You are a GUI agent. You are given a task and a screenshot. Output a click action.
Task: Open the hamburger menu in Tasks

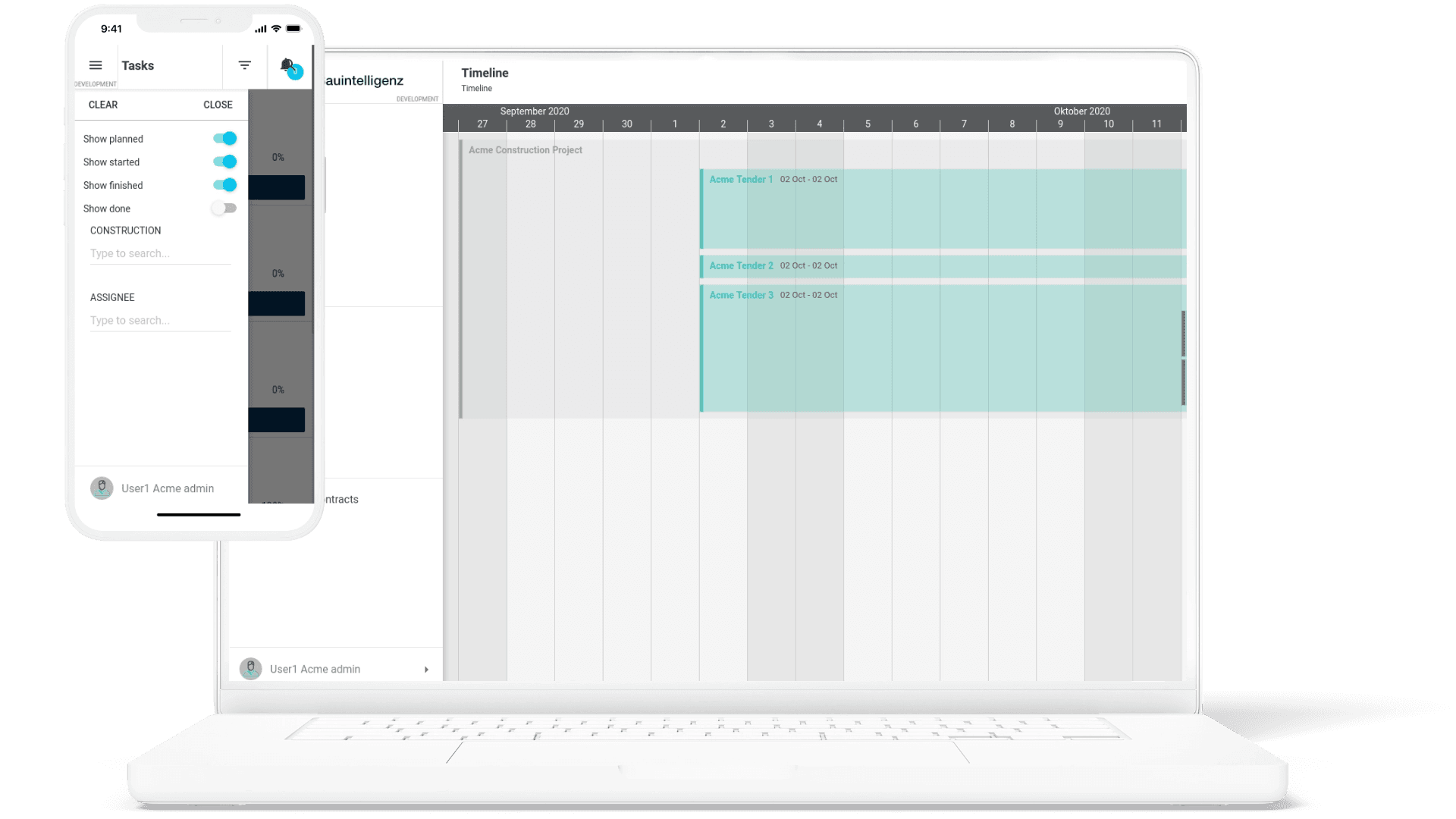(96, 65)
